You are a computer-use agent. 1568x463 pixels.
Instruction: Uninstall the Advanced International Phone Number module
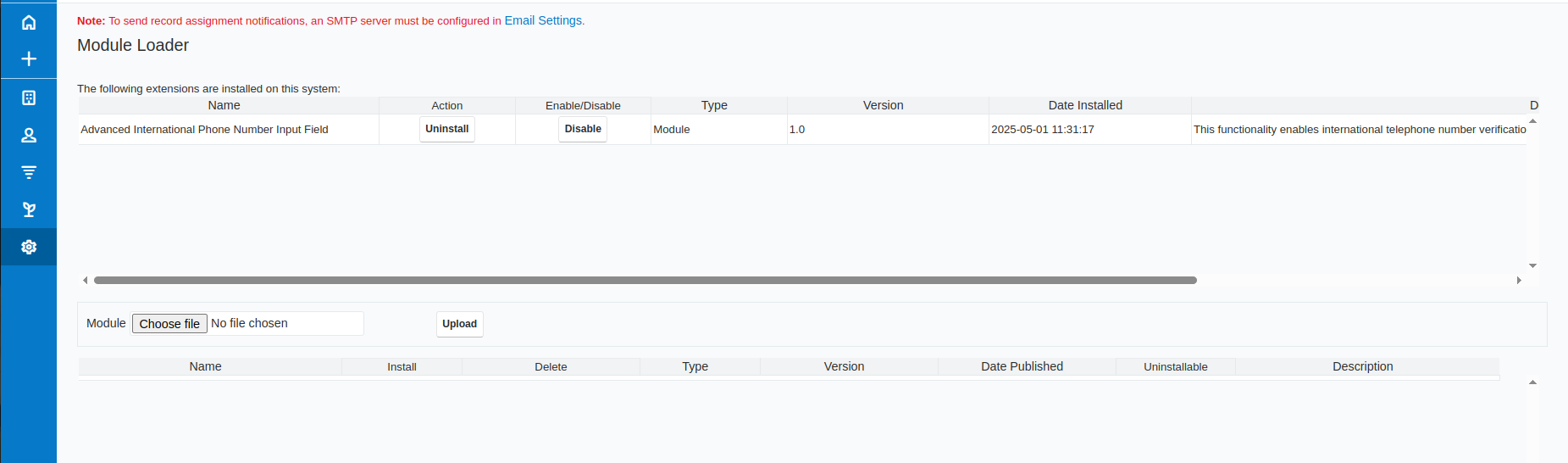point(446,129)
